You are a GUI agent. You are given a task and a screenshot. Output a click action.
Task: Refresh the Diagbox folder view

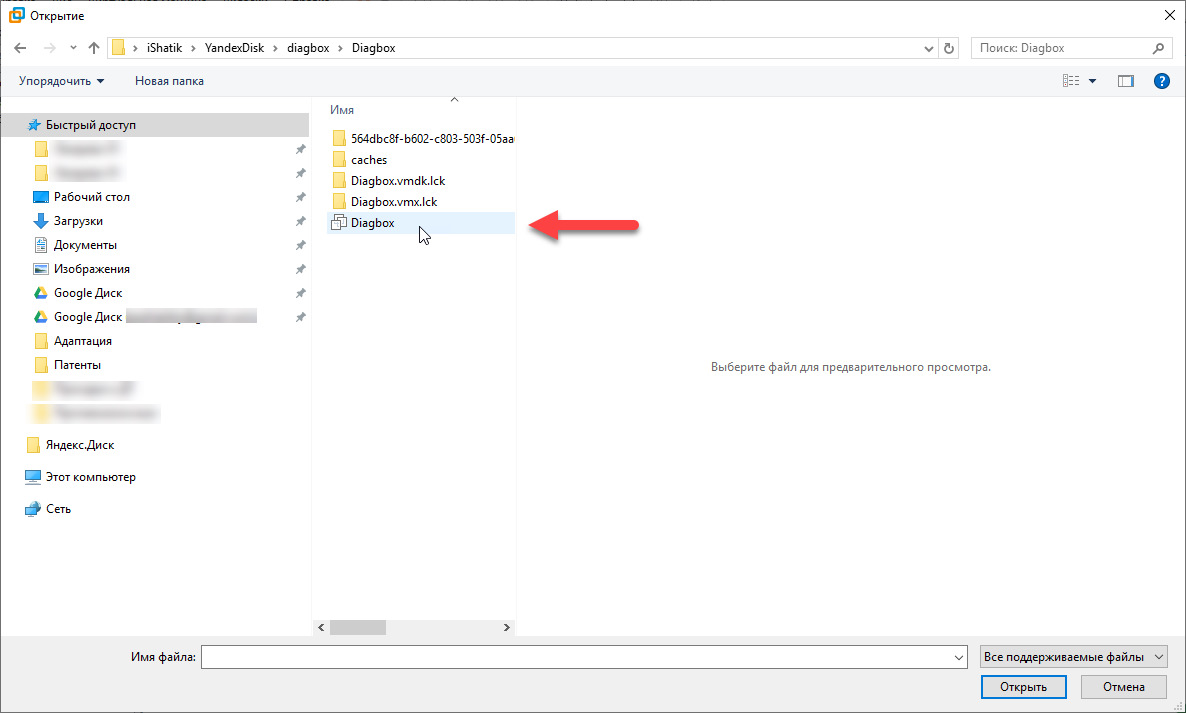pyautogui.click(x=949, y=48)
